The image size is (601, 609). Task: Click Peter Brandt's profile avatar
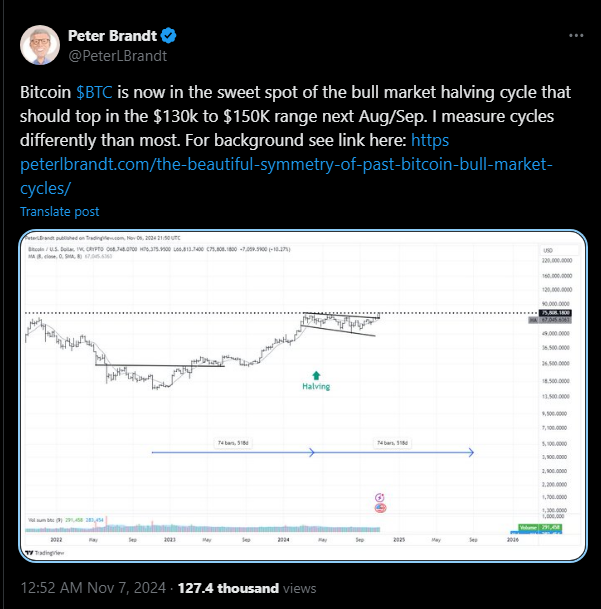pos(39,46)
